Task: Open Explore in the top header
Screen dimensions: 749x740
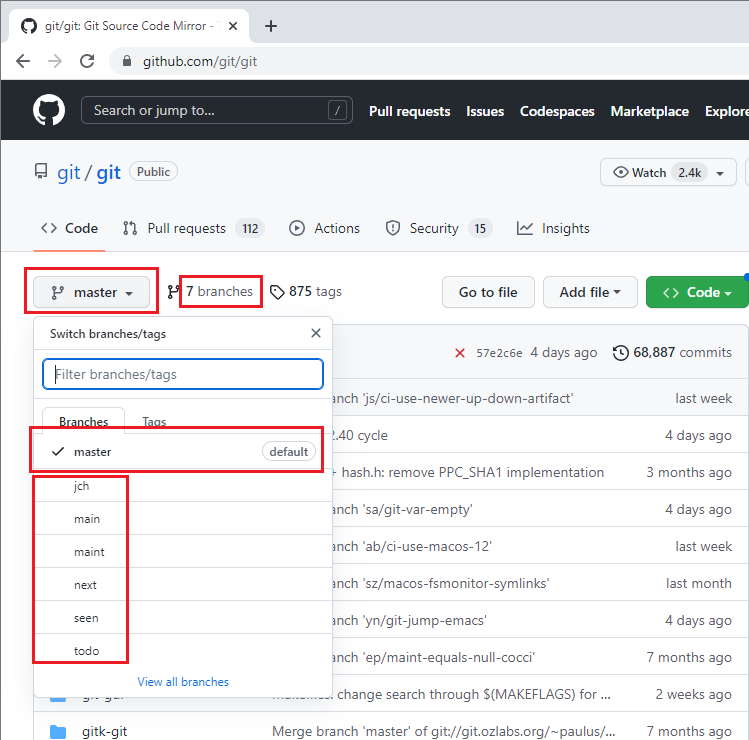Action: pos(727,111)
